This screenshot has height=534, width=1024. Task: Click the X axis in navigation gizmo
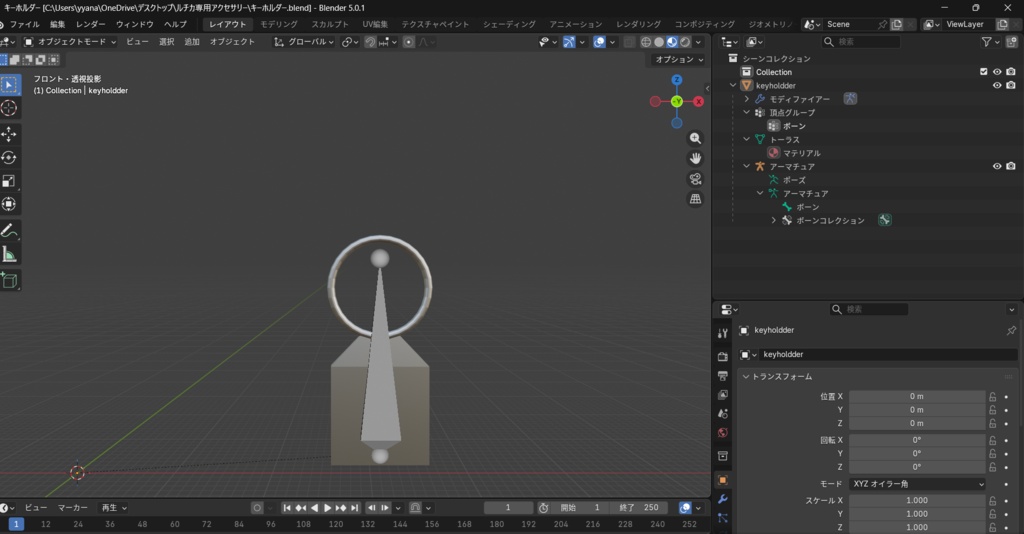tap(698, 101)
